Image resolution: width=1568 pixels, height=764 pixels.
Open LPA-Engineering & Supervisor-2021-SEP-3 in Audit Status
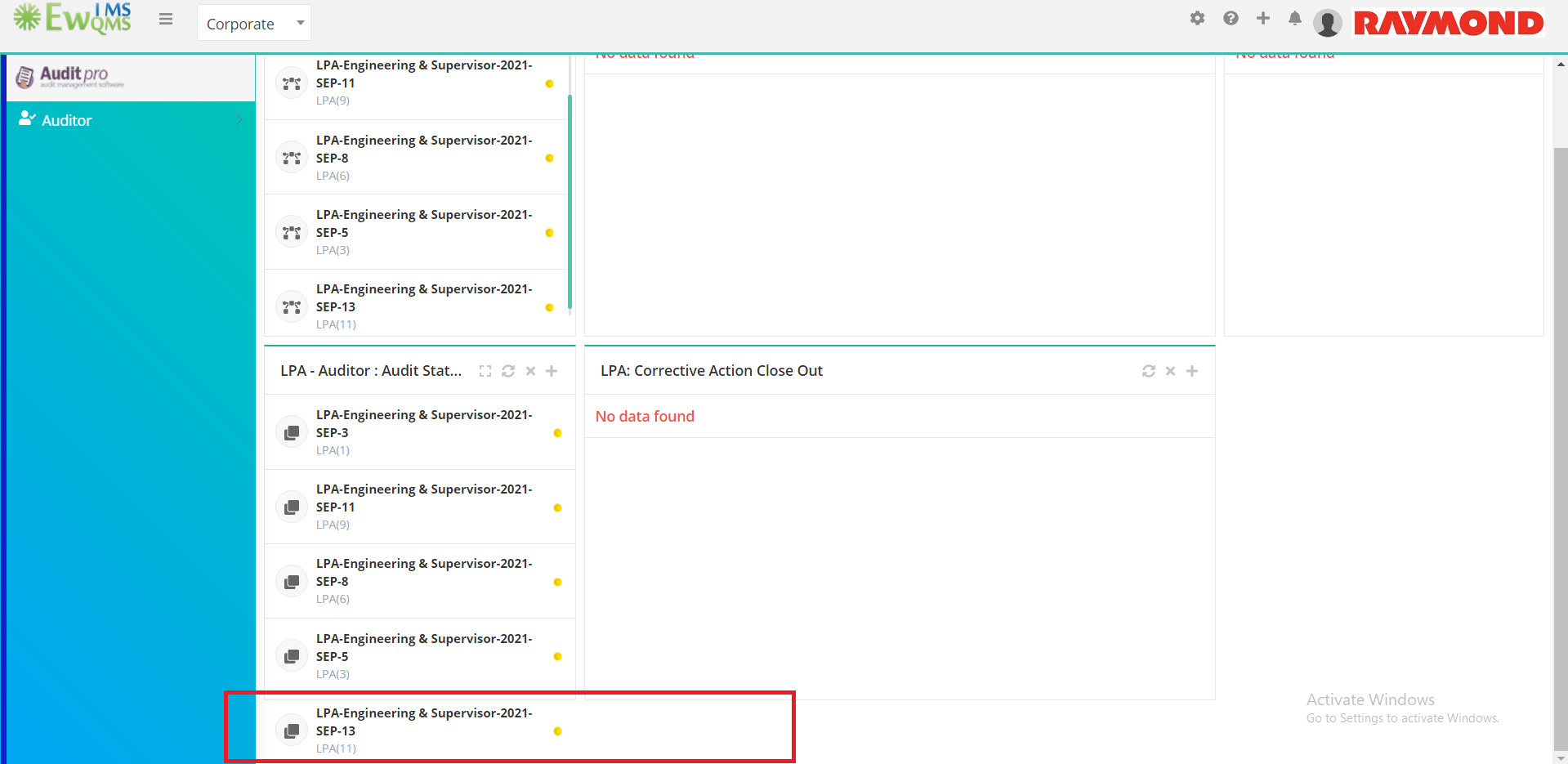(x=424, y=423)
